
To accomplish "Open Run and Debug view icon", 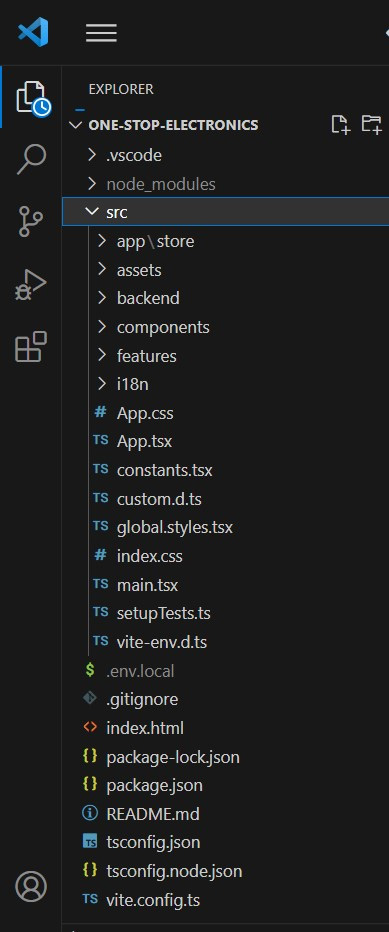I will 31,284.
